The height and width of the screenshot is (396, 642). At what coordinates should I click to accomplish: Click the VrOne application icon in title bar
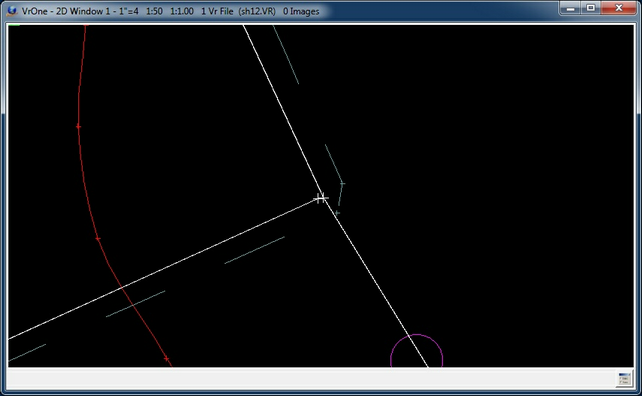(12, 11)
